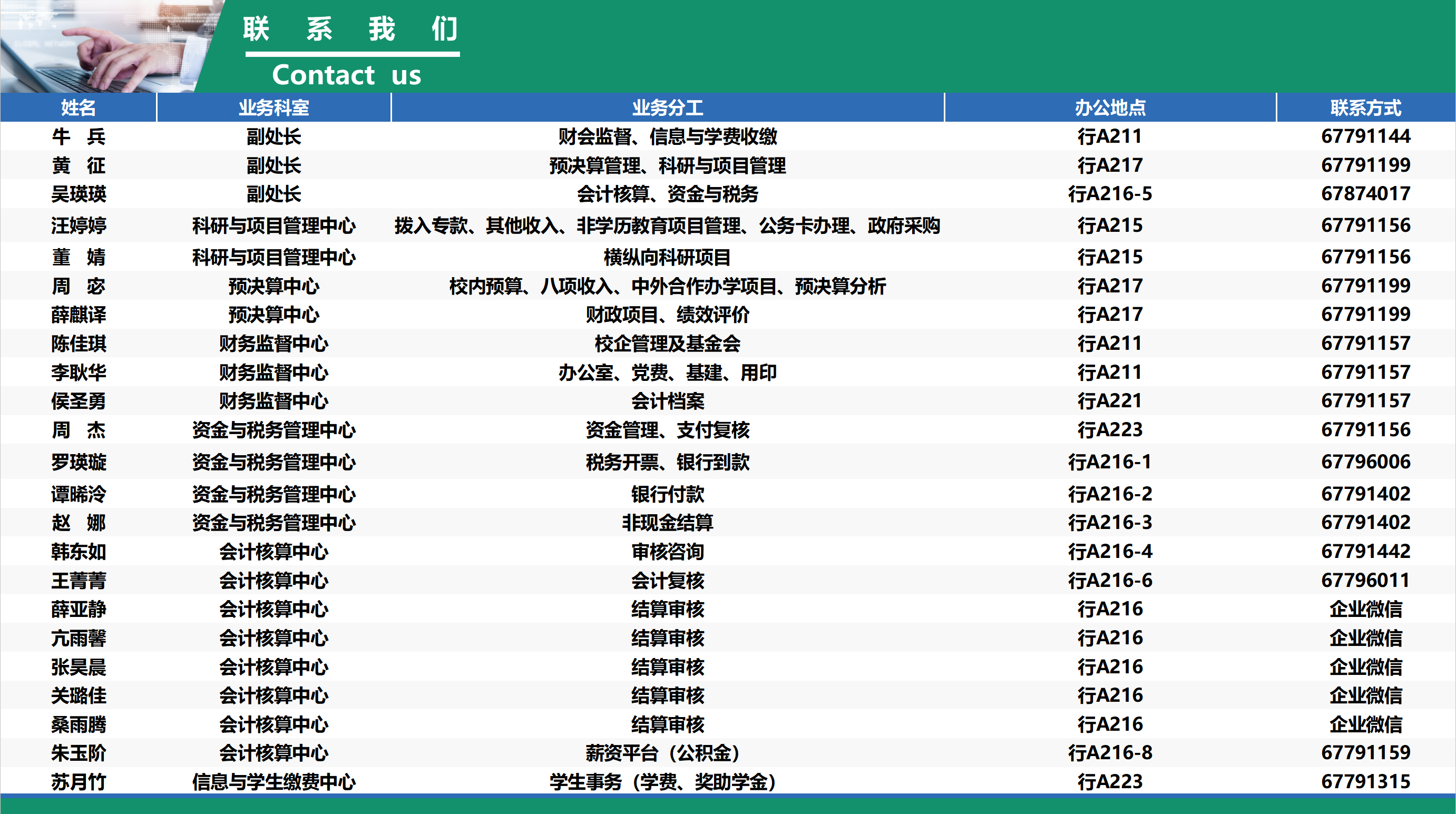Click the name 汪婷婷
Image resolution: width=1456 pixels, height=814 pixels.
click(78, 225)
